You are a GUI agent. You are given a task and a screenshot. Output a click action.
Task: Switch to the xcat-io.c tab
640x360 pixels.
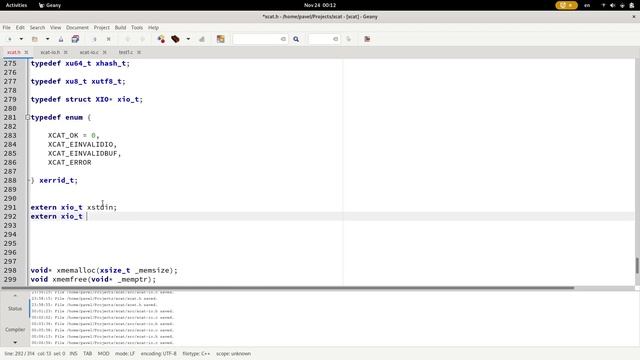89,52
